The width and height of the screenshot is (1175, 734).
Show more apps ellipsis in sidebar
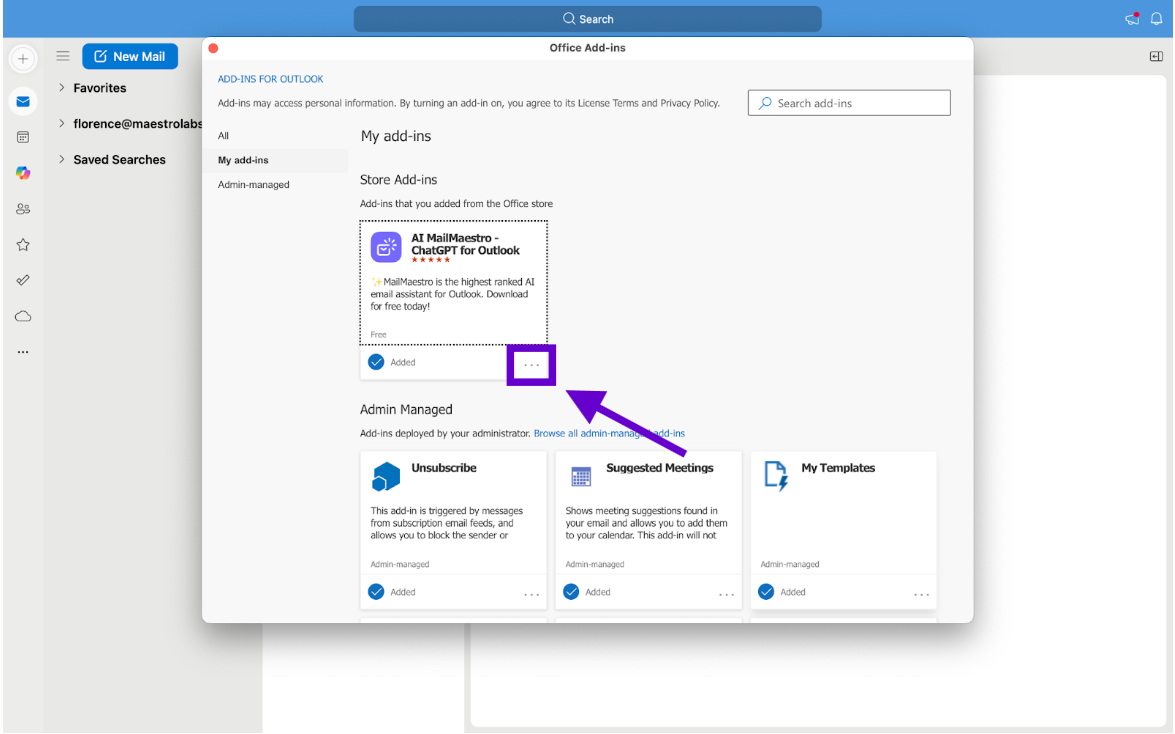pos(23,352)
